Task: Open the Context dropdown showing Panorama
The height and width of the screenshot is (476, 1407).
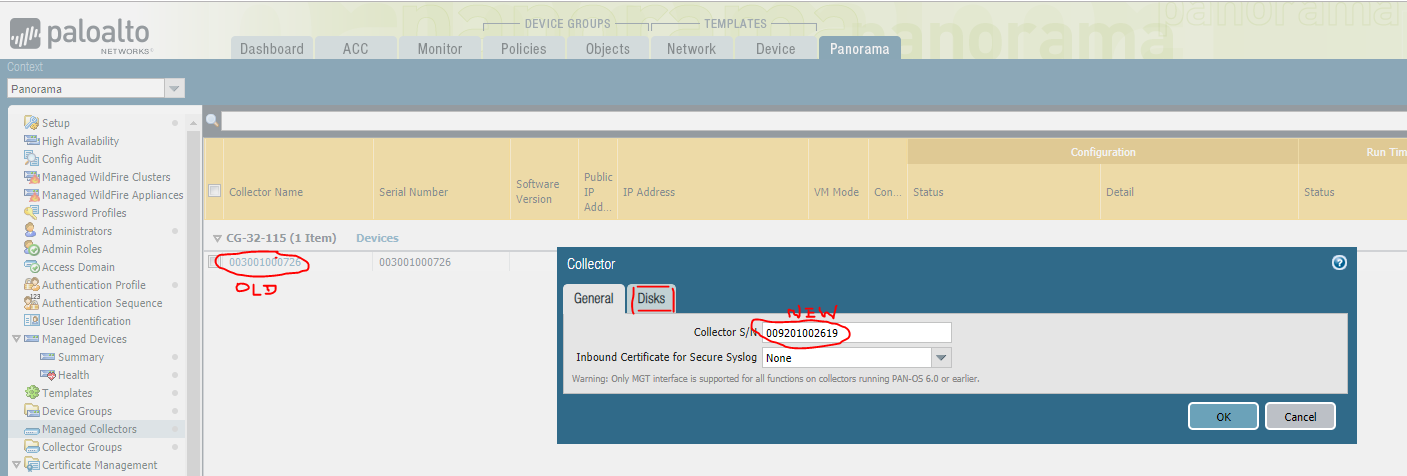Action: pyautogui.click(x=175, y=89)
